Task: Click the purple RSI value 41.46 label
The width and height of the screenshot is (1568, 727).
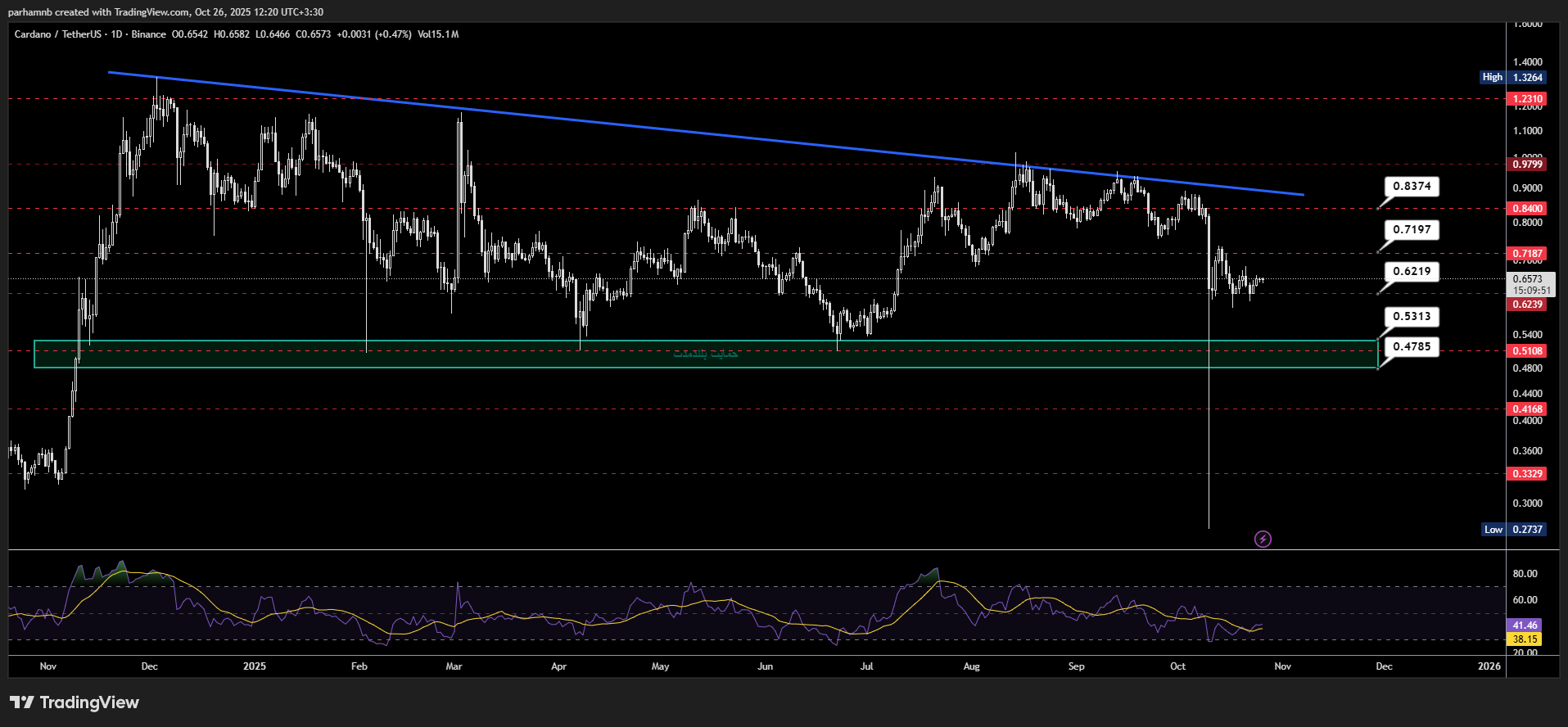Action: point(1524,625)
